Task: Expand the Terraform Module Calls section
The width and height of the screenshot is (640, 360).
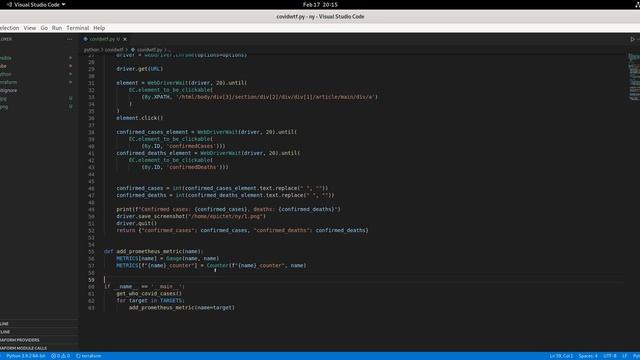Action: click(x=39, y=348)
